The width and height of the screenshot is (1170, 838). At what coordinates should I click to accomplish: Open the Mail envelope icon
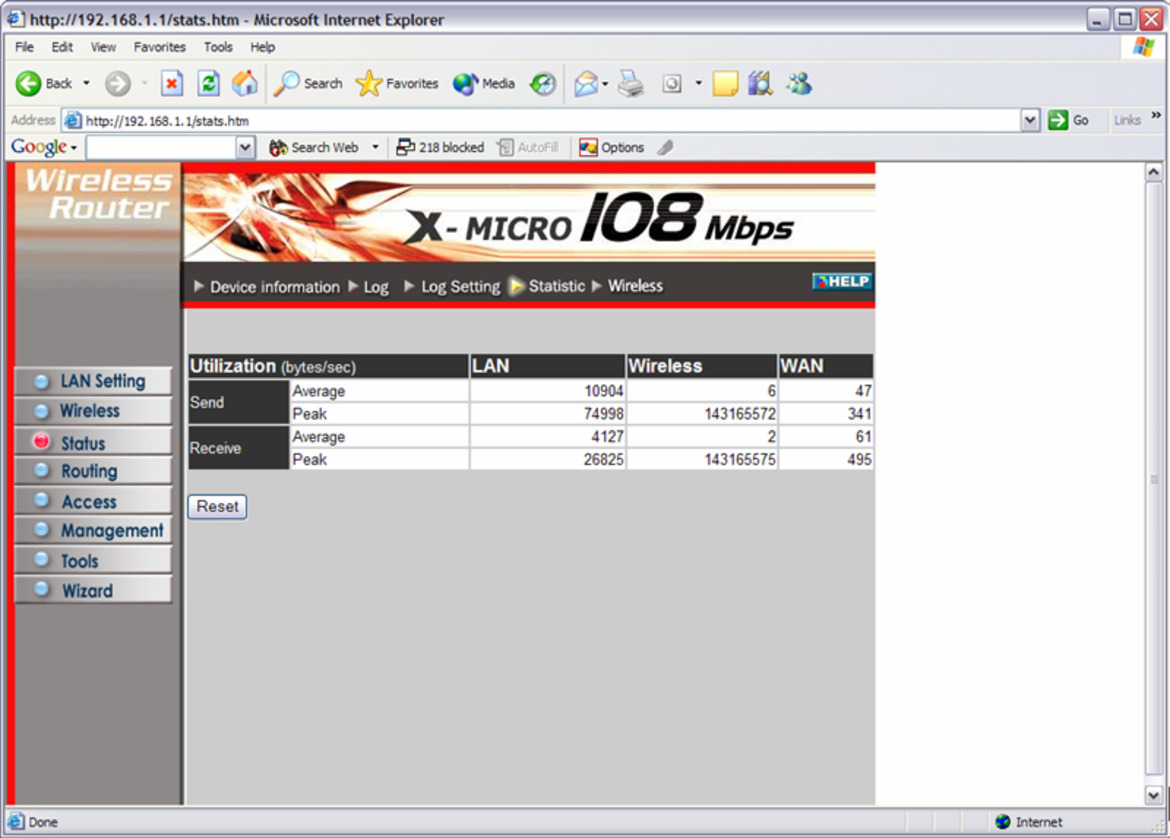pos(586,84)
